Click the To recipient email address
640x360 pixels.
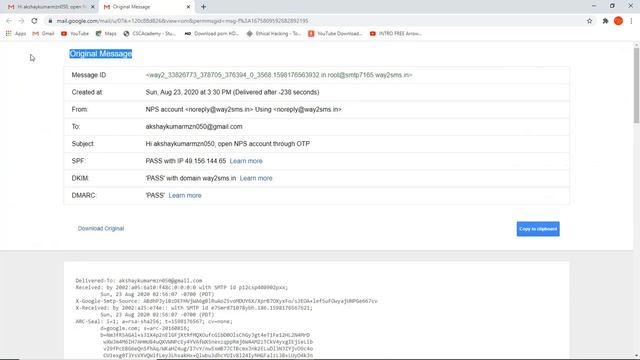click(x=194, y=127)
